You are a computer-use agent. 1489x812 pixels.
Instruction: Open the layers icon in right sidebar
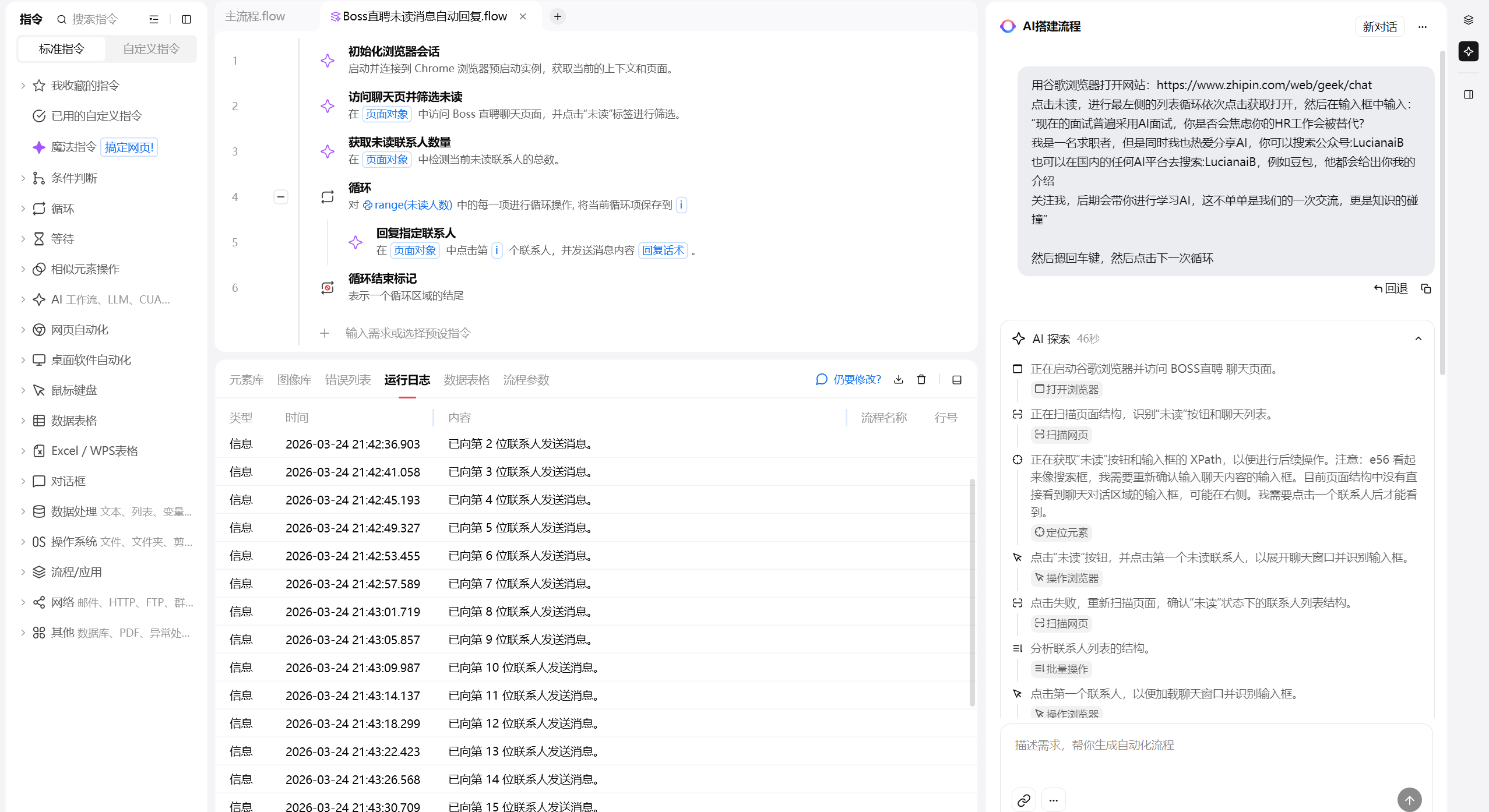(1469, 20)
